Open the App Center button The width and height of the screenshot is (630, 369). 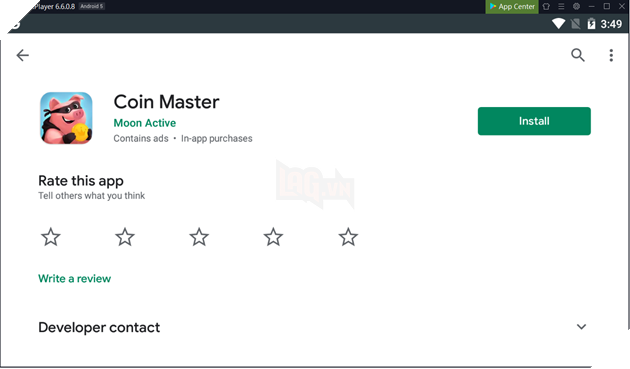[512, 6]
